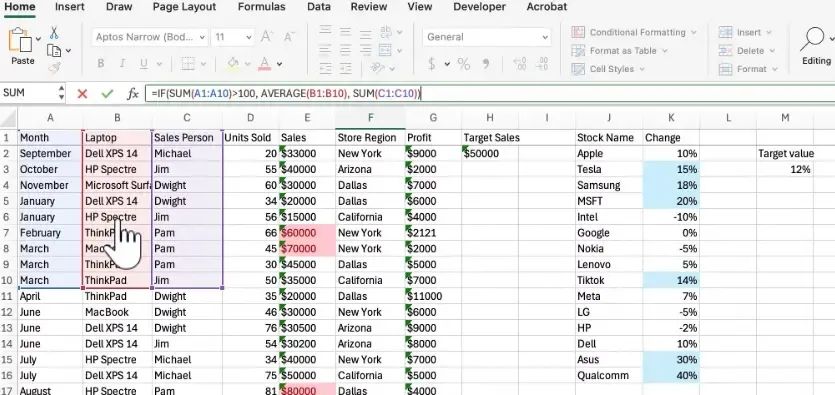Open font color red A swatch
The image size is (835, 395).
265,64
